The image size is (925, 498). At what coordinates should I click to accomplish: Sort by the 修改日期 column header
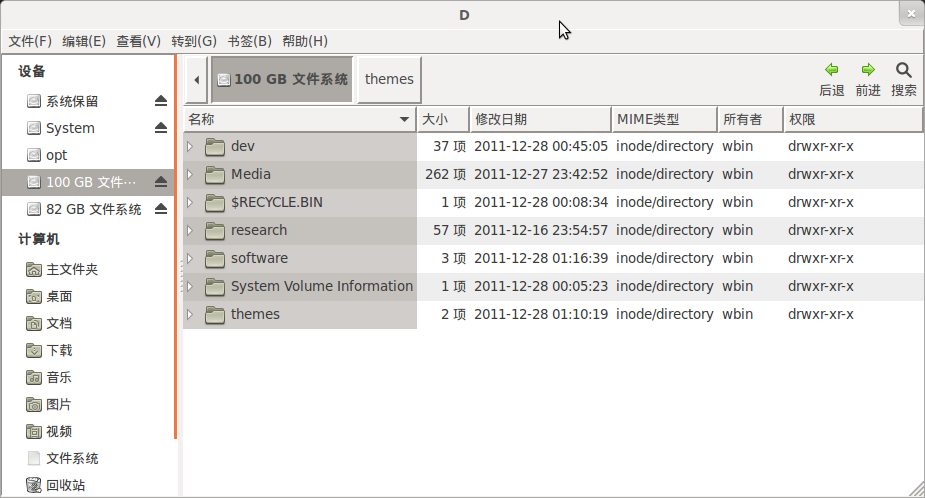[x=540, y=120]
